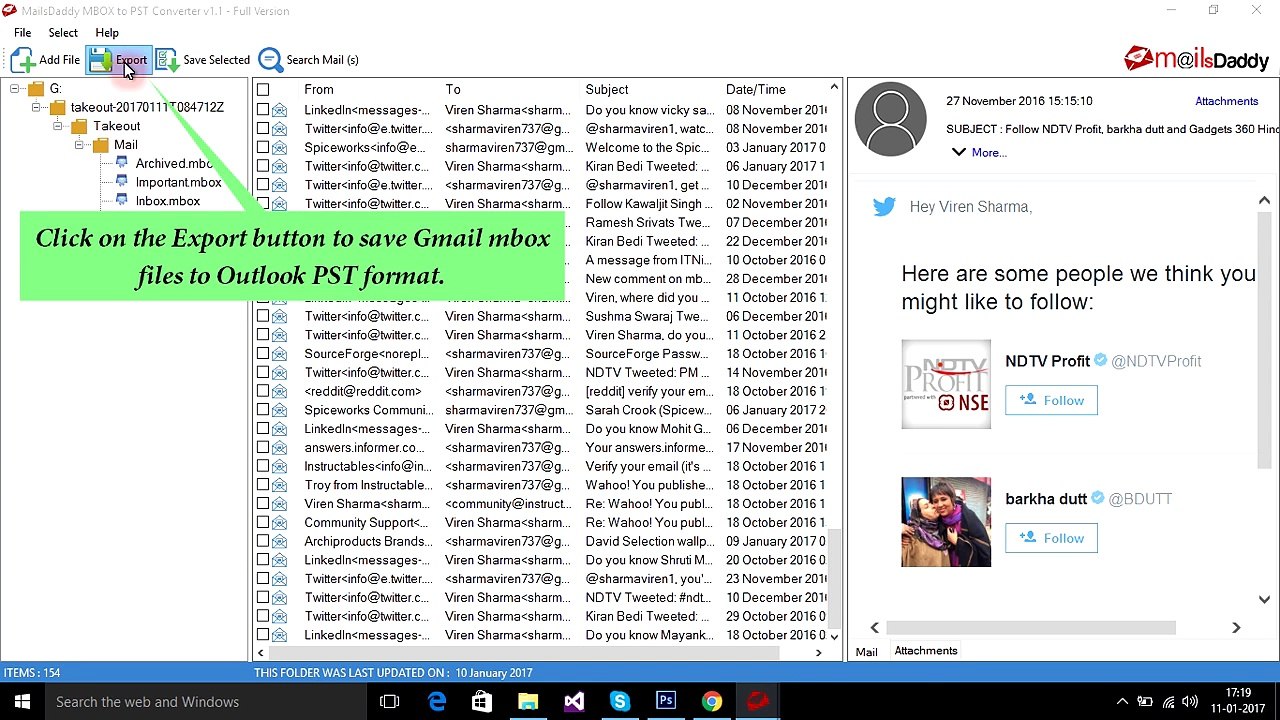This screenshot has width=1280, height=720.
Task: Open Task View on taskbar
Action: click(390, 702)
